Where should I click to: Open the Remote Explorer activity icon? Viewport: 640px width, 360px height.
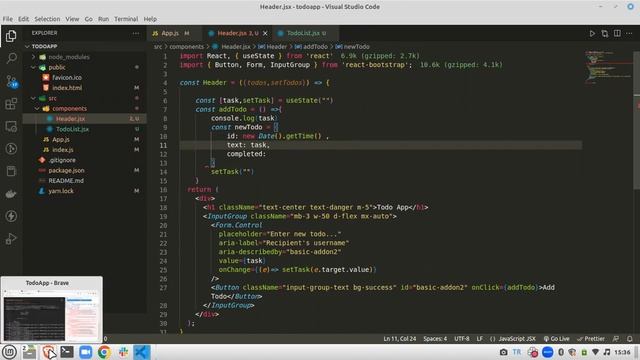click(x=11, y=126)
